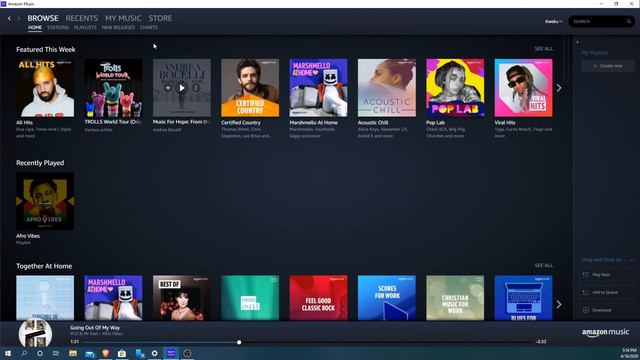Open Brave browser from taskbar
The height and width of the screenshot is (360, 640).
[105, 353]
